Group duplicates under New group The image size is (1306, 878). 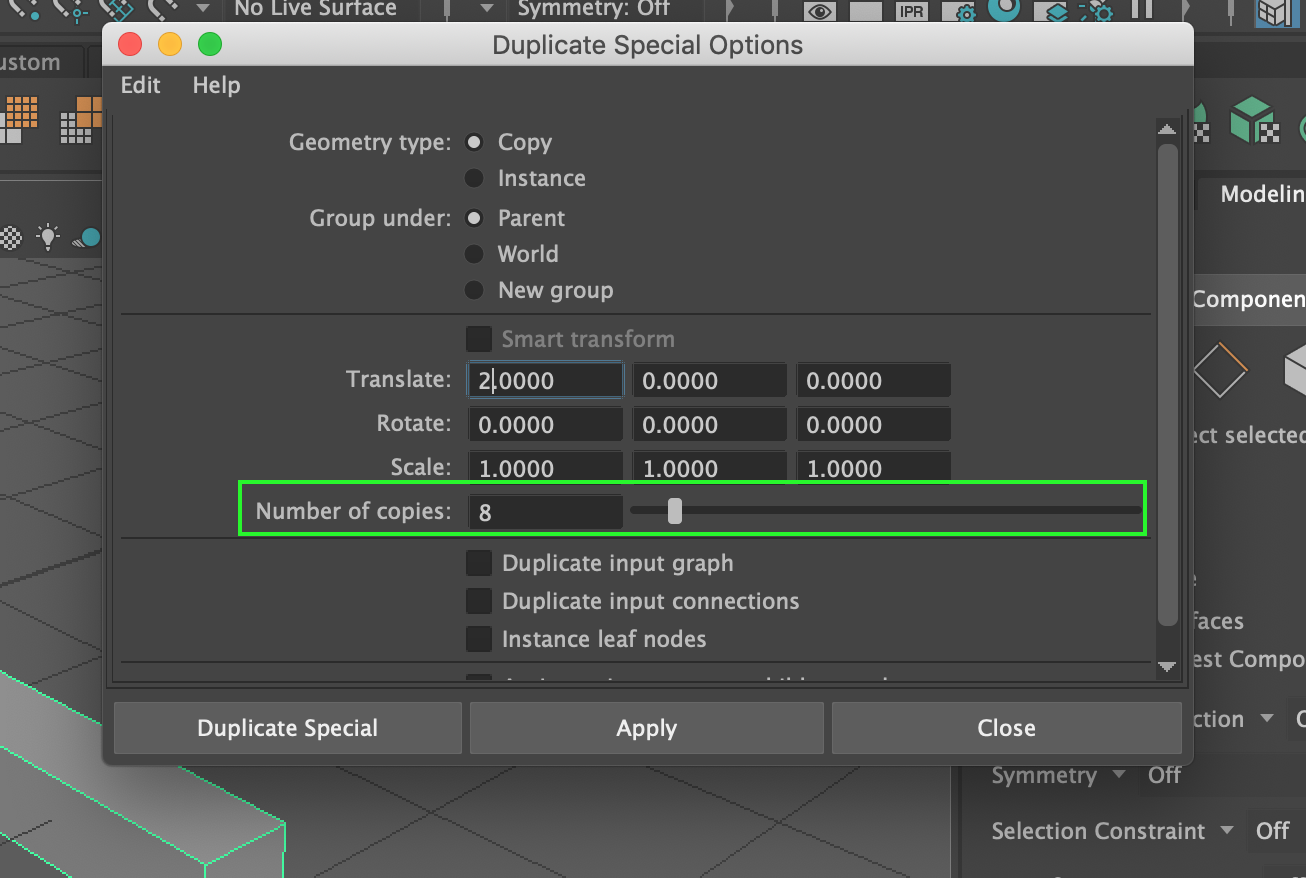474,290
